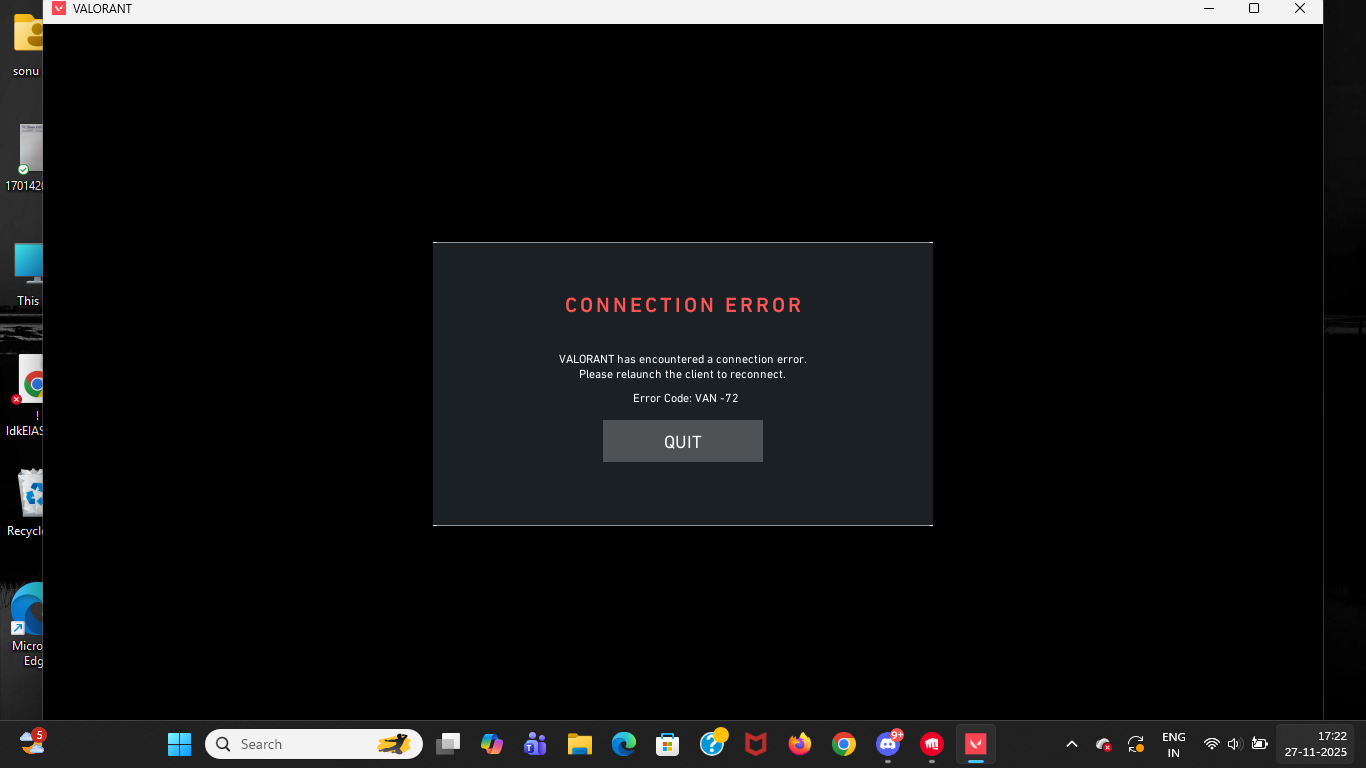Screen dimensions: 1366x768
Task: Open Firefox from the taskbar
Action: 800,744
